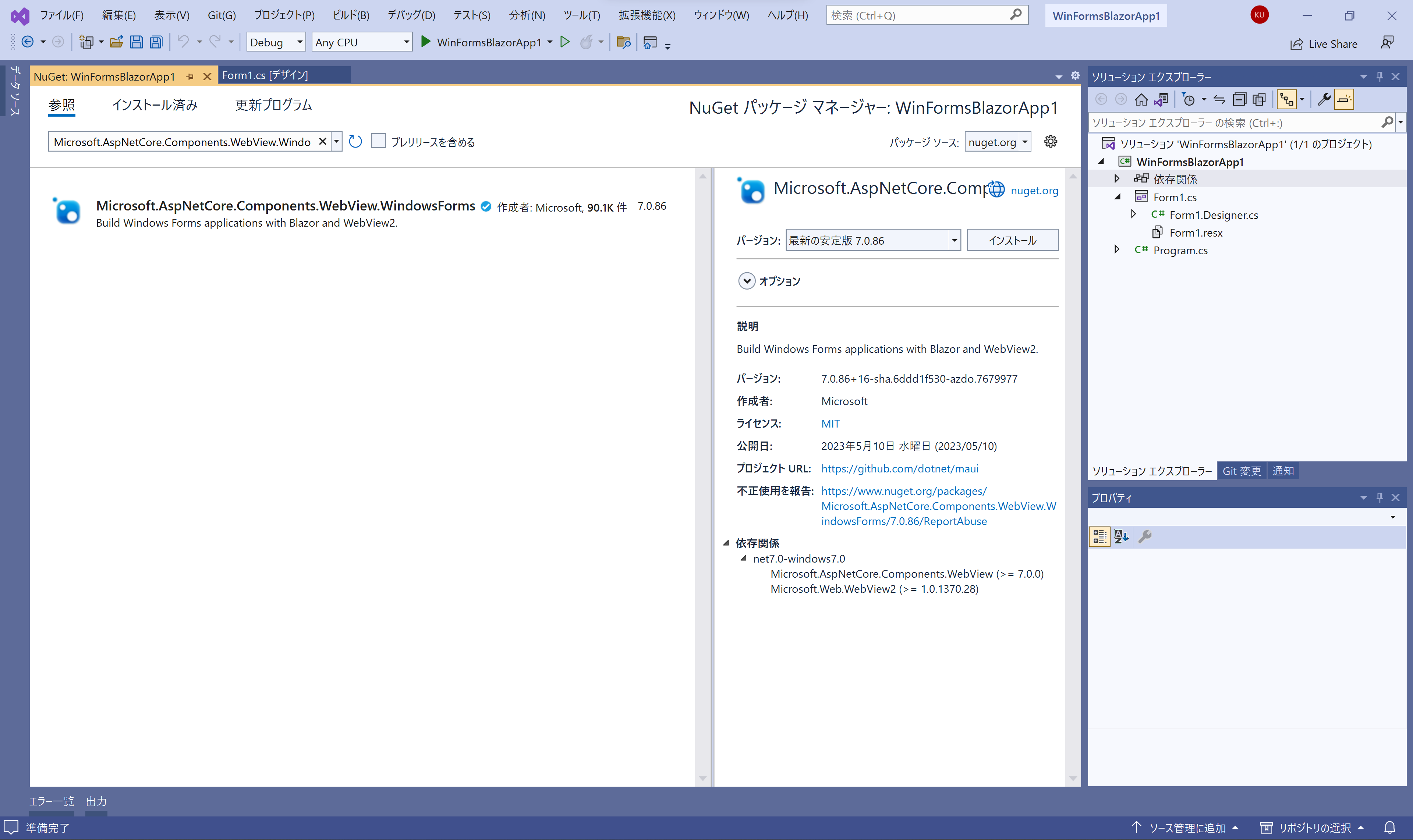Viewport: 1413px width, 840px height.
Task: Toggle preview selected items icon
Action: click(1344, 100)
